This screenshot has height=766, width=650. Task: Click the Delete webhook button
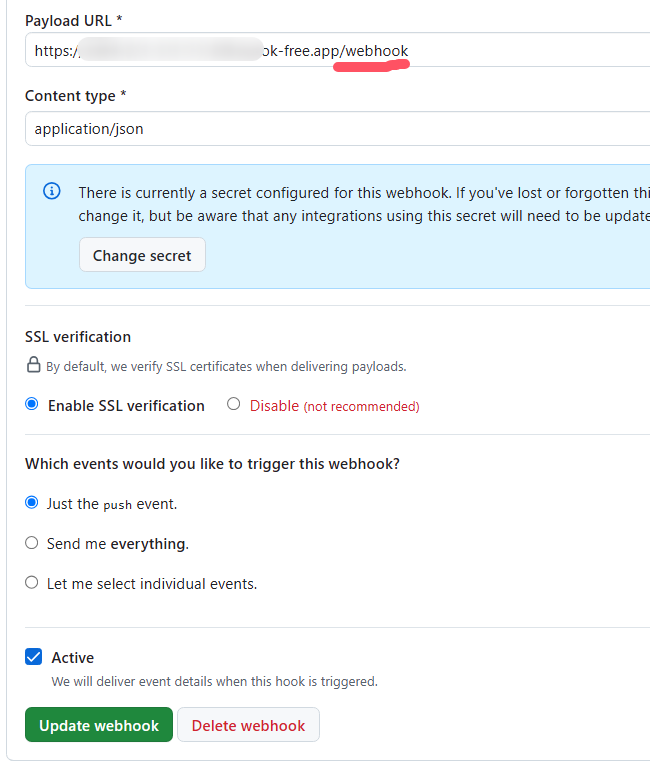pos(248,726)
